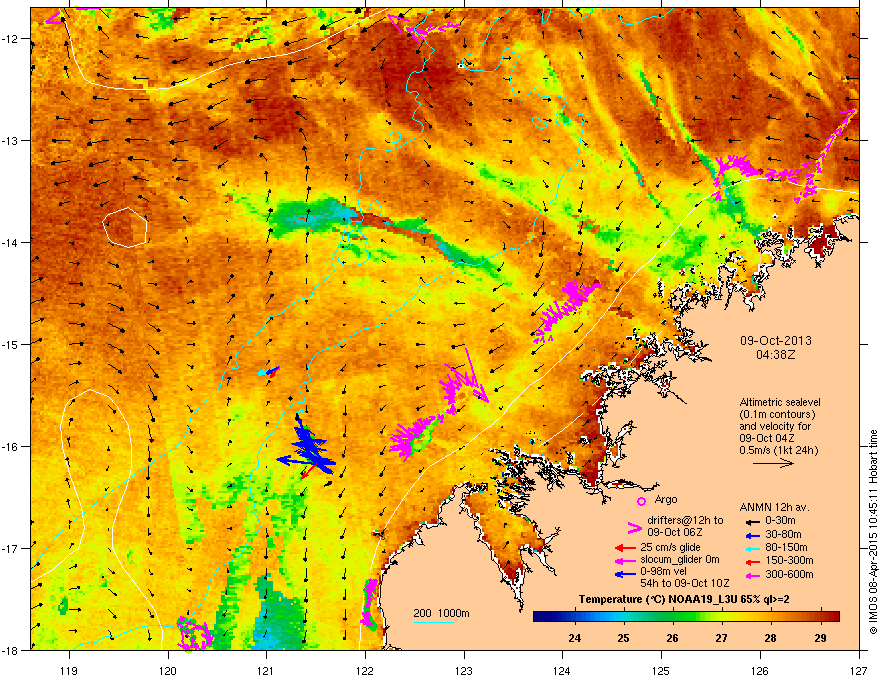Screen dimensions: 880x680
Task: Click the '25 cm/s glide' label
Action: (671, 547)
